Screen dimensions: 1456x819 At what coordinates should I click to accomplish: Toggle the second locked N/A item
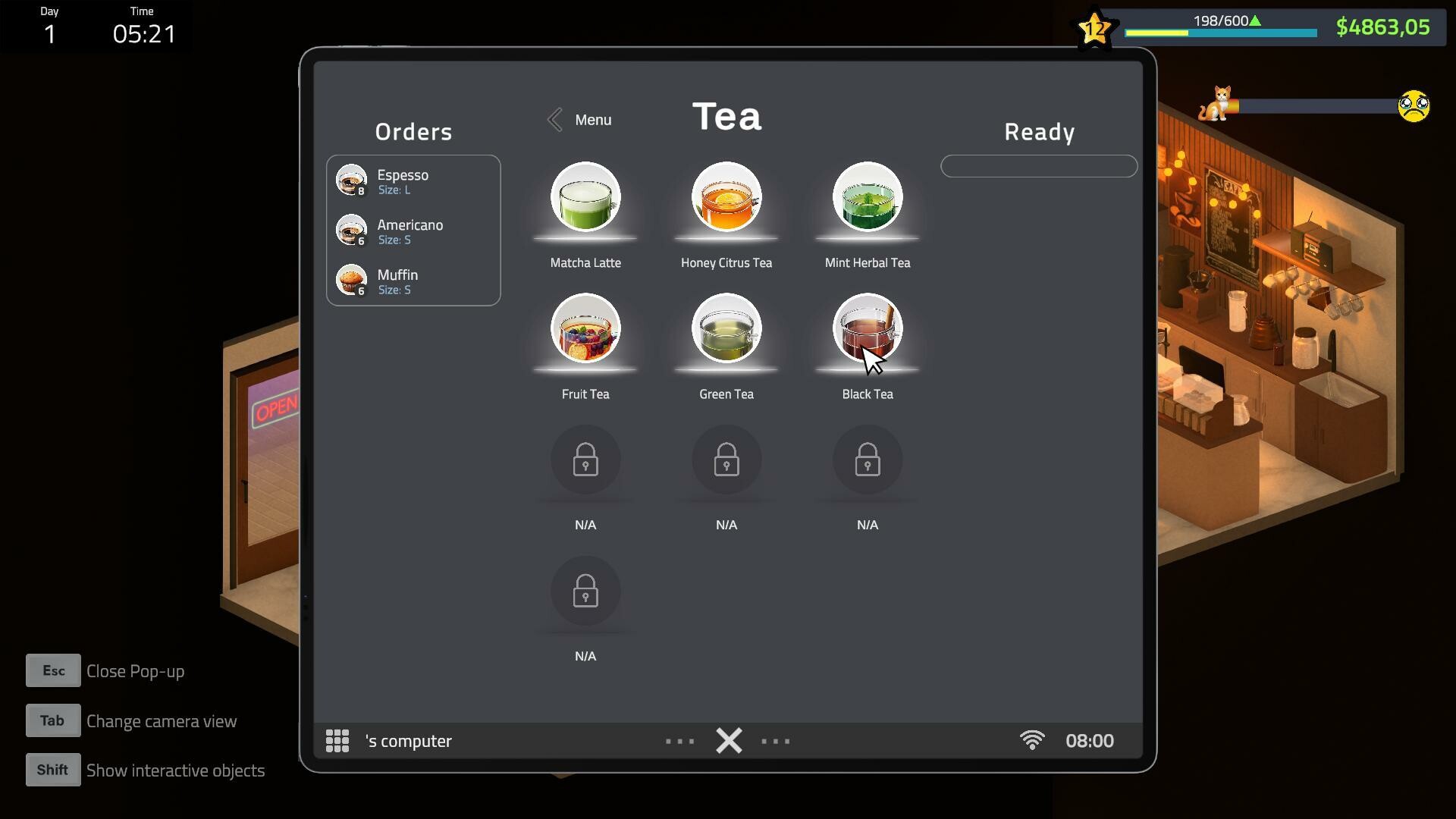pos(726,460)
